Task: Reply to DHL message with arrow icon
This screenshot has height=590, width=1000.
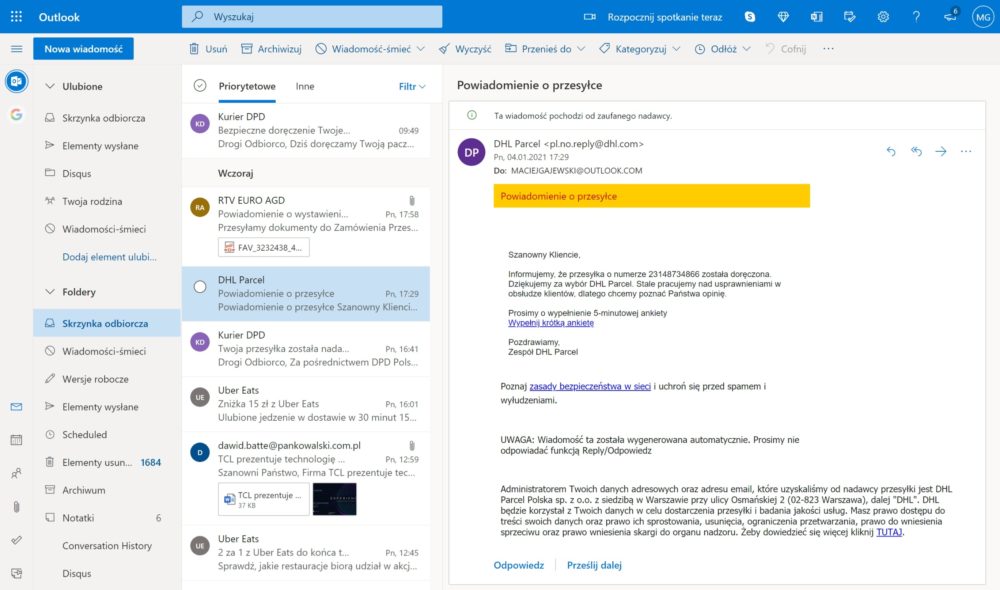Action: tap(891, 151)
